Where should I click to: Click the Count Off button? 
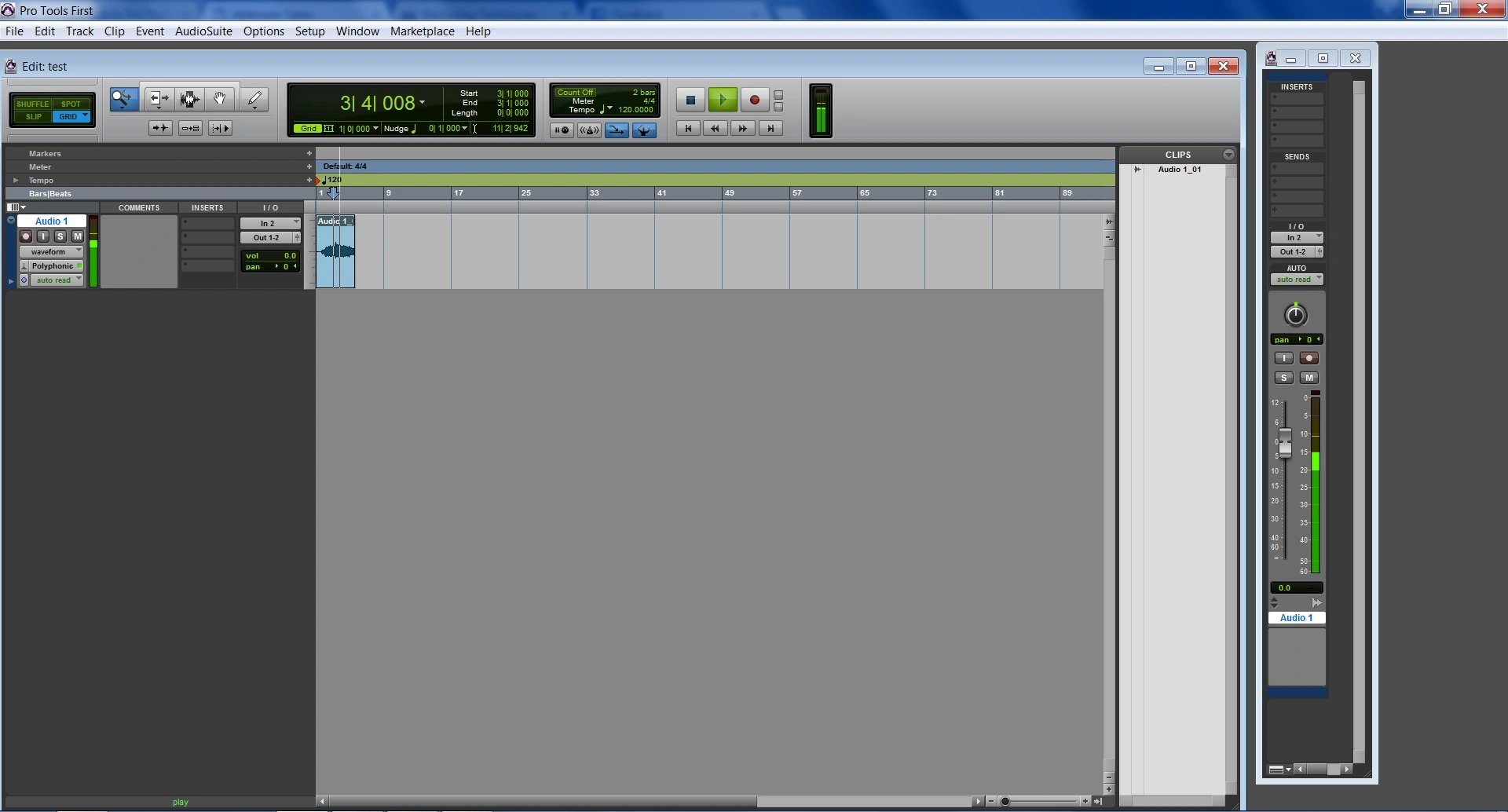coord(576,93)
